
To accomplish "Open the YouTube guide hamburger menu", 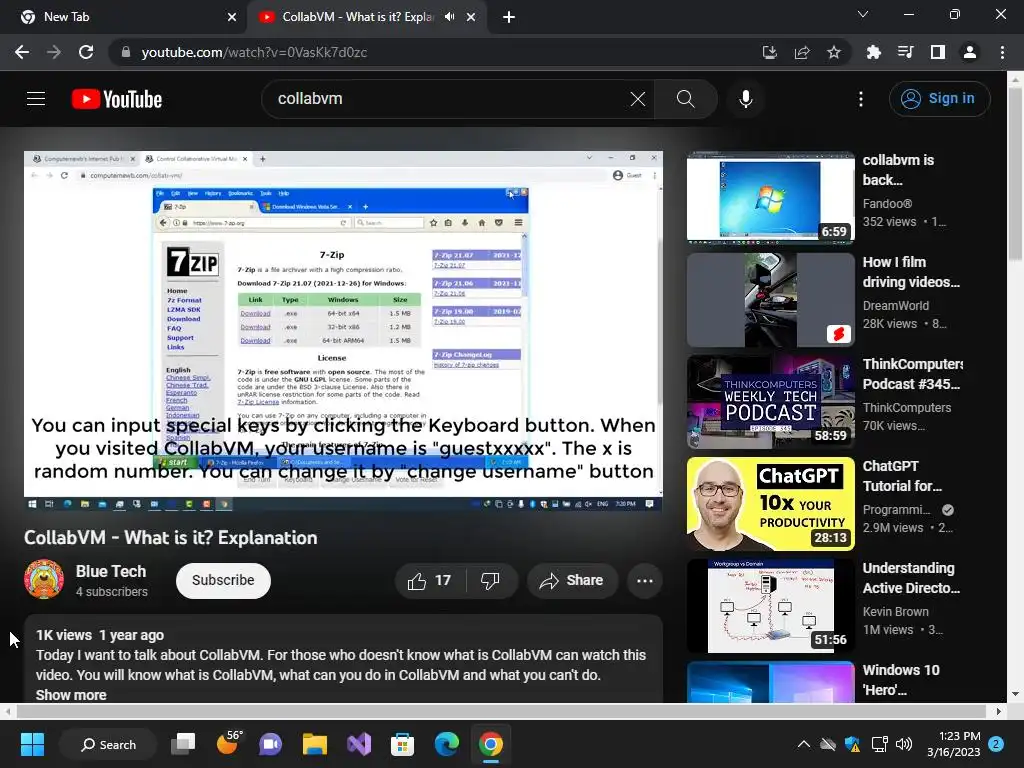I will coord(36,99).
